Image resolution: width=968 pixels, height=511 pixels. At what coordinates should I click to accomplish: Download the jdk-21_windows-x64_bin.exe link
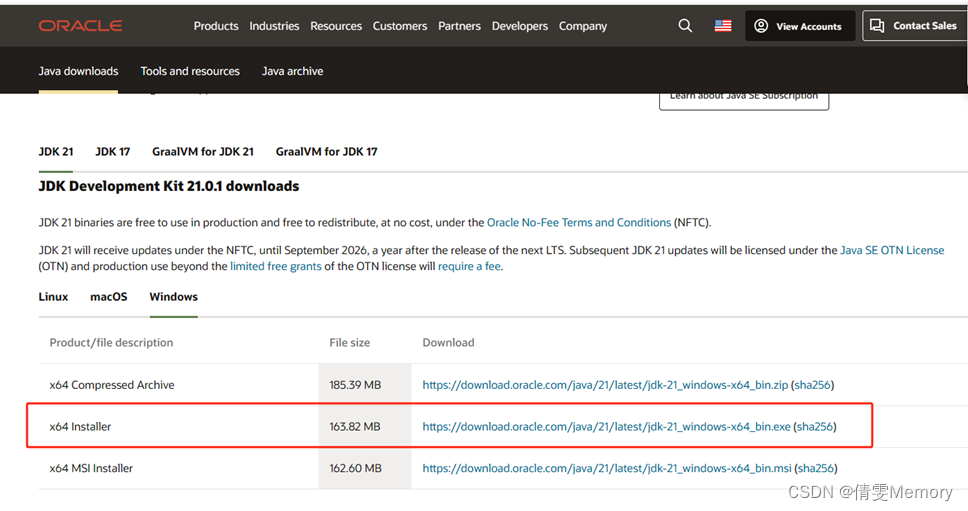606,426
